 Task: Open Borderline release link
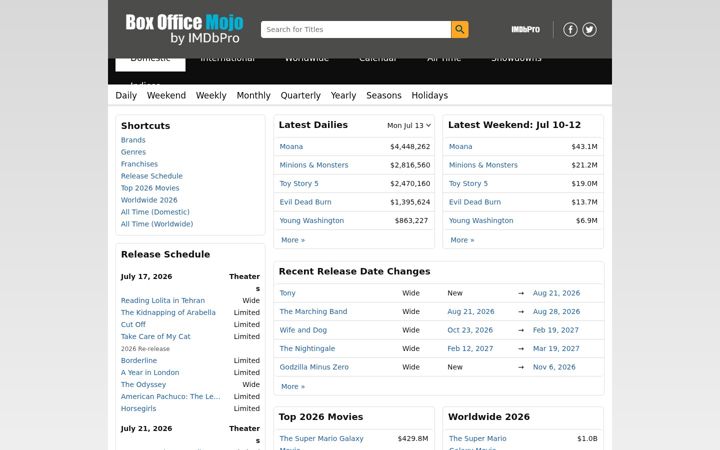coord(139,360)
